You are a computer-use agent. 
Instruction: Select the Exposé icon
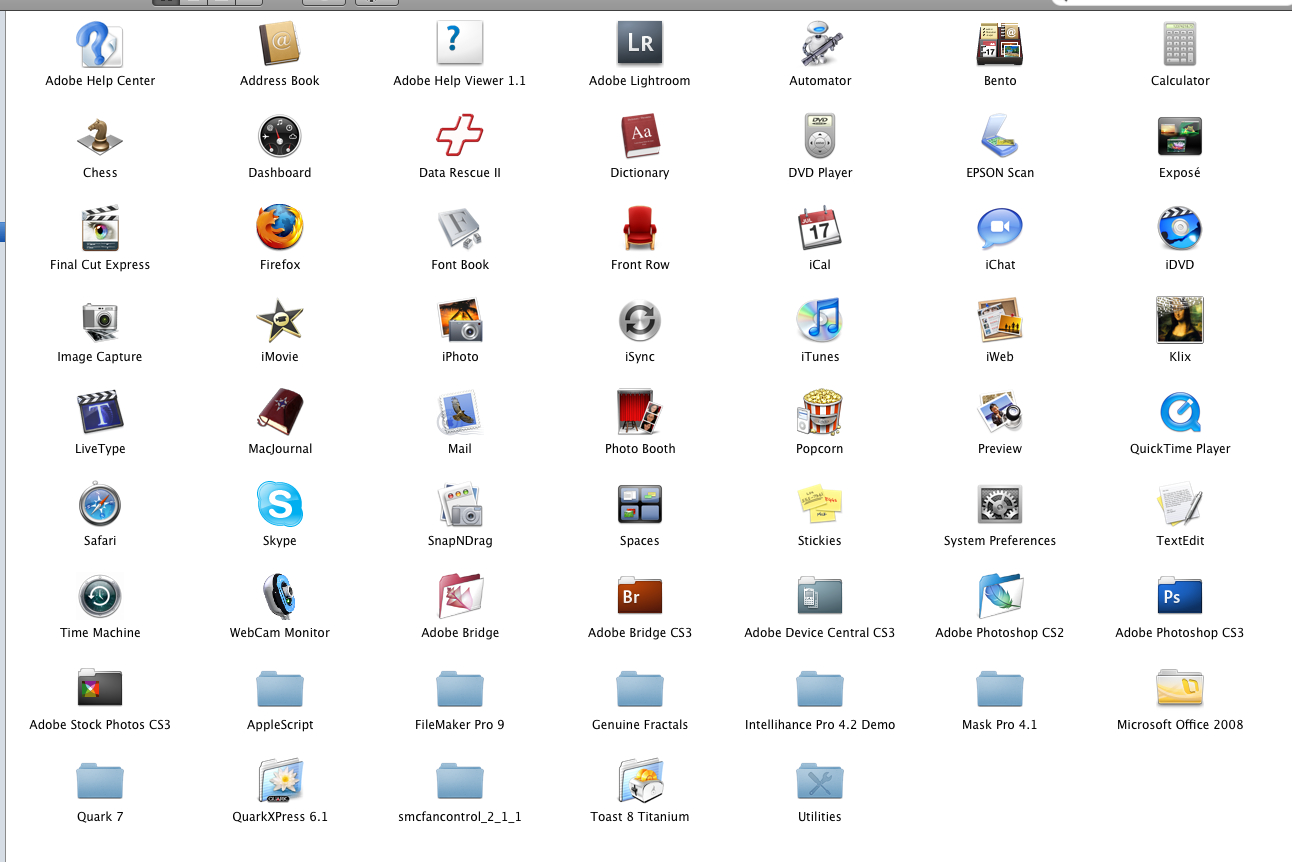pos(1180,136)
